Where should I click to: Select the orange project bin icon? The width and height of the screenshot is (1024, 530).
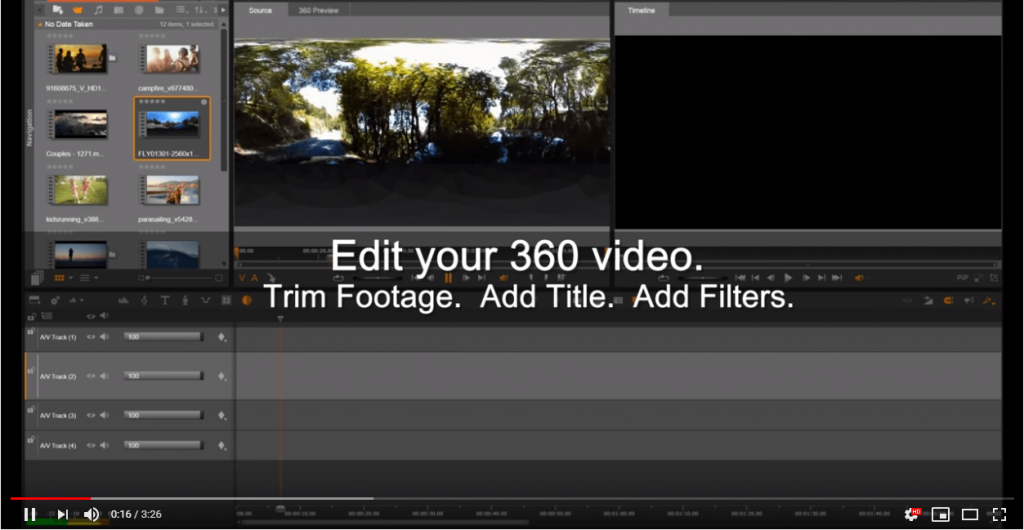78,10
